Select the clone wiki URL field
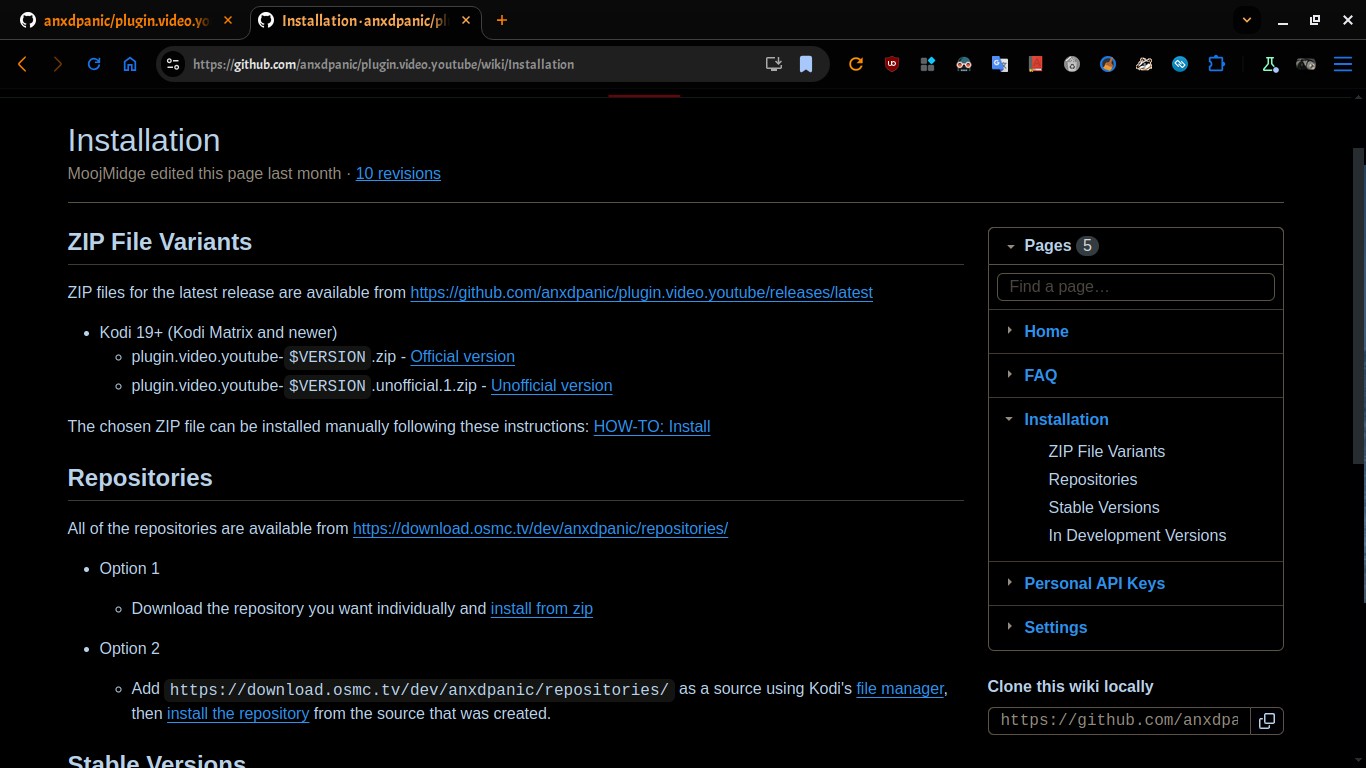The height and width of the screenshot is (768, 1366). (x=1120, y=721)
